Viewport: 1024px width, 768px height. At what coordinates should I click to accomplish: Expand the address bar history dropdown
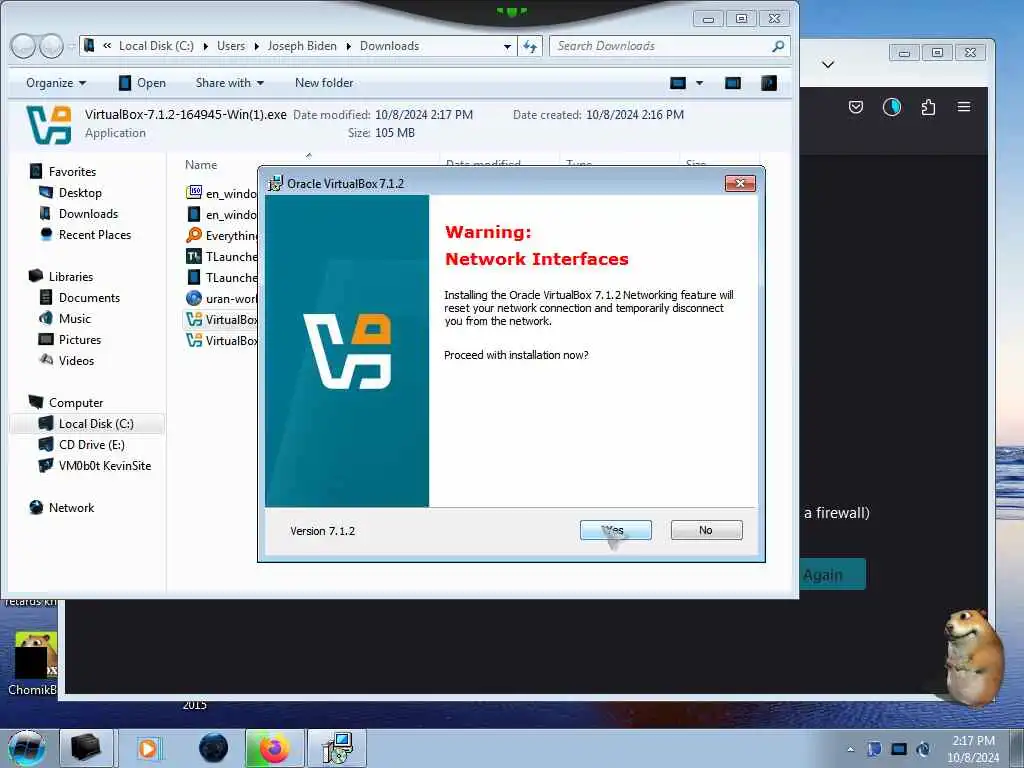click(x=507, y=46)
